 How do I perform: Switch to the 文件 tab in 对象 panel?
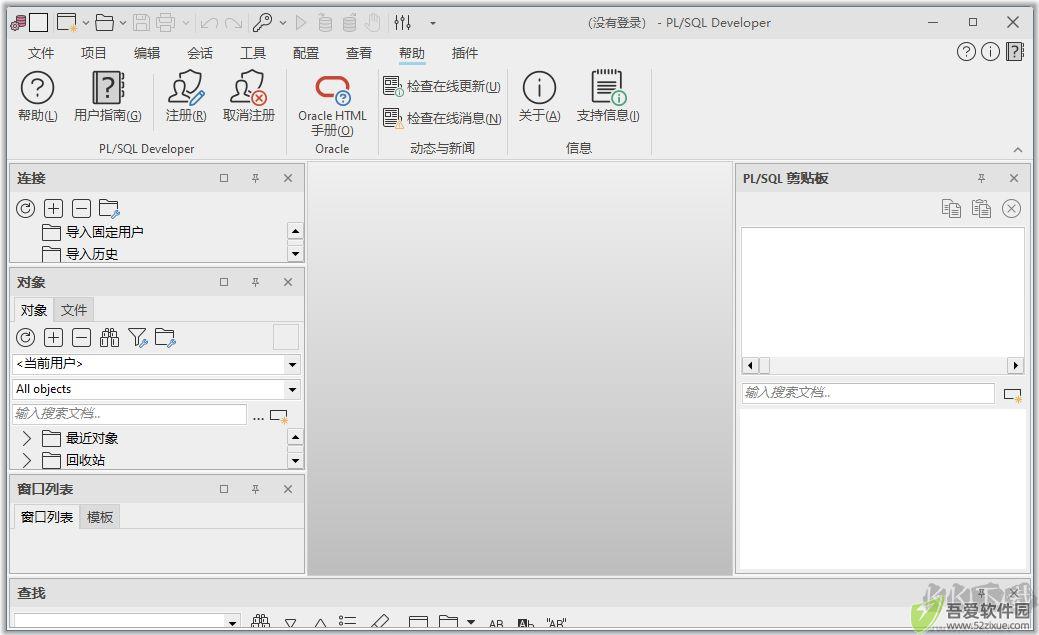[74, 310]
